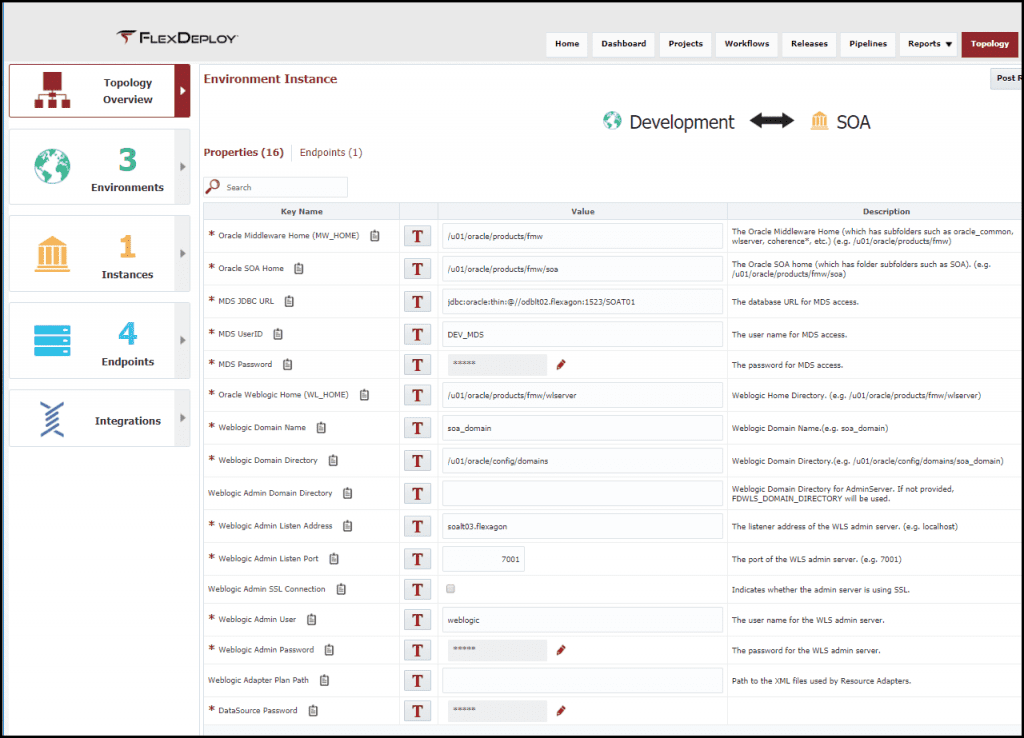This screenshot has height=738, width=1024.
Task: Go to the Dashboard page
Action: 623,44
